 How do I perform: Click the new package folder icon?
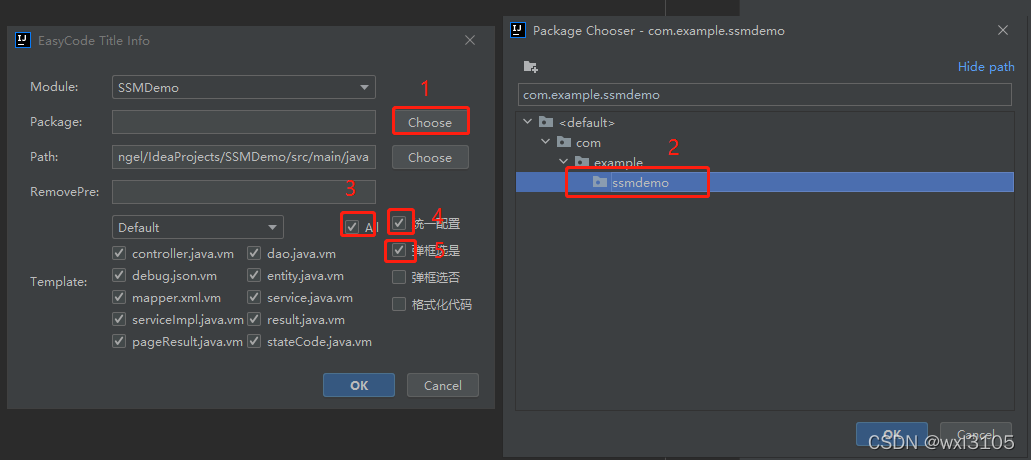(x=531, y=66)
